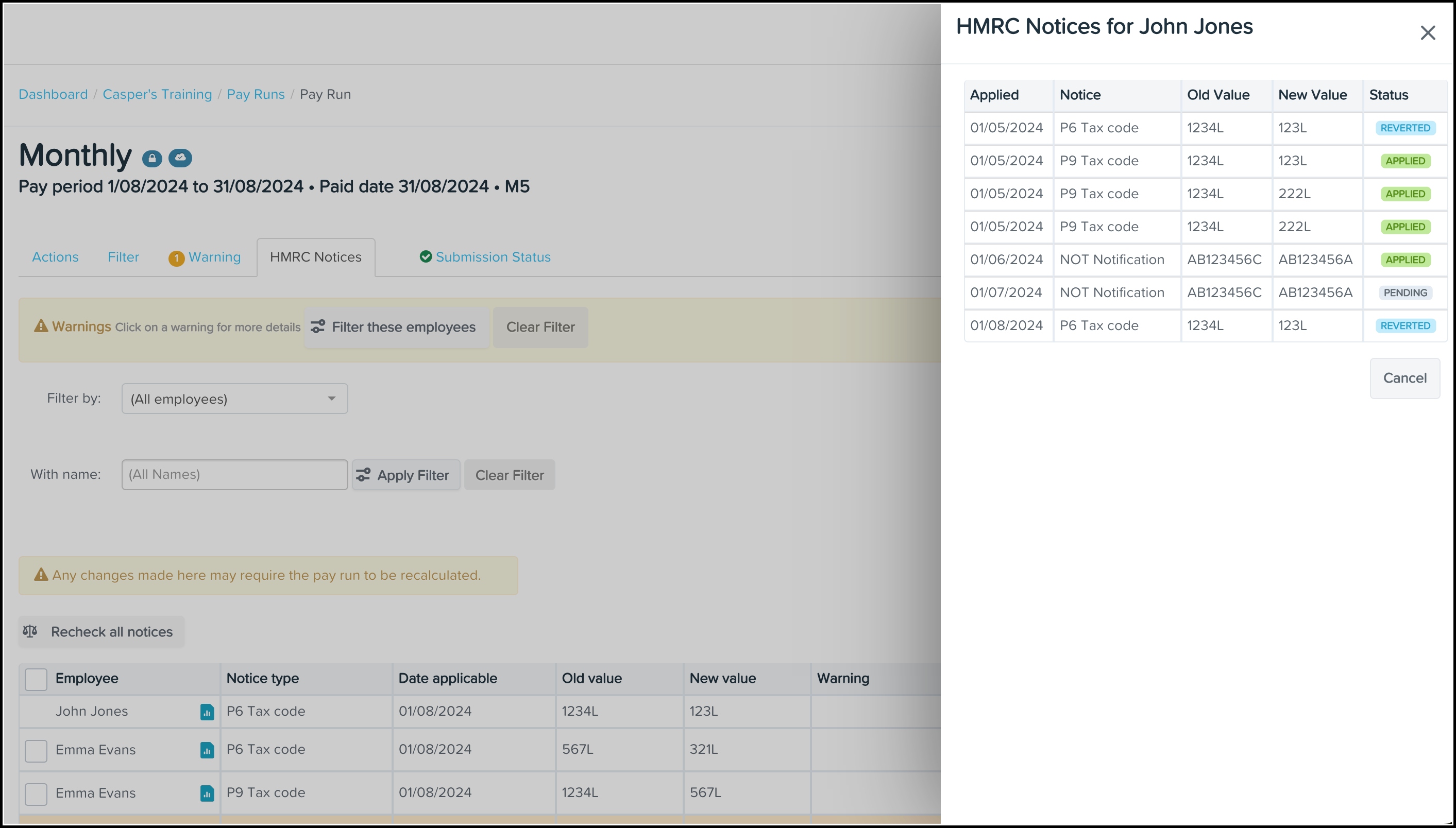Click the scales icon on Recheck all notices
Screen dimensions: 1456x828
30,631
